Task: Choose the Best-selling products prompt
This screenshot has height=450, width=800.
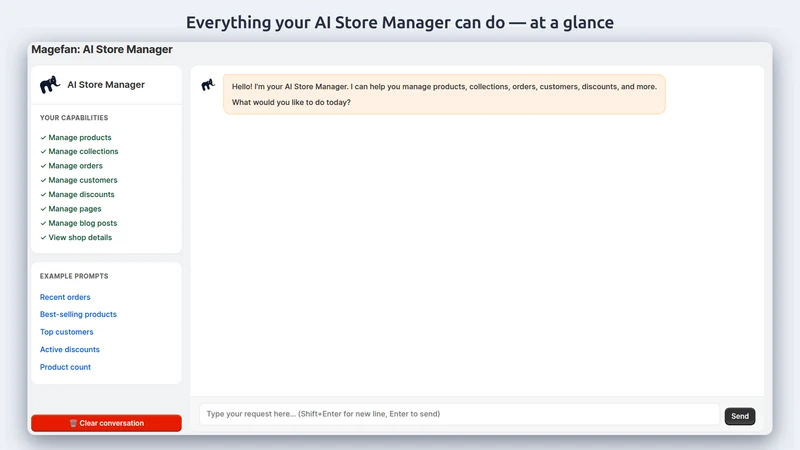Action: click(78, 314)
